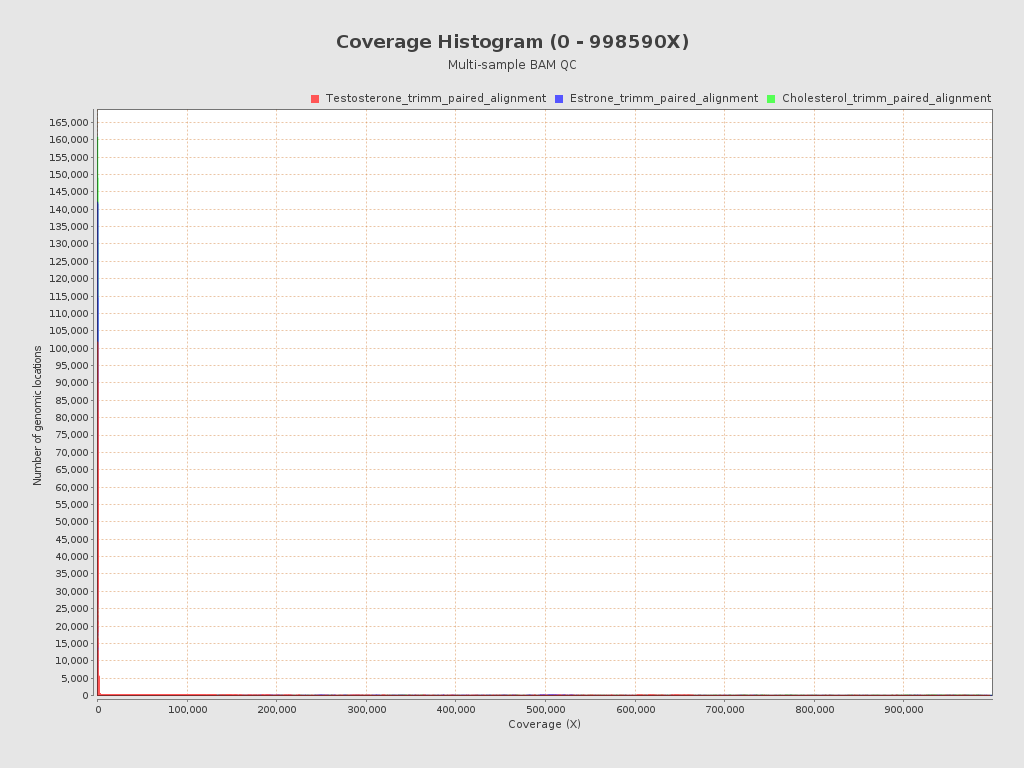The width and height of the screenshot is (1024, 768).
Task: Click the green Cholesterol legend swatch
Action: 771,99
